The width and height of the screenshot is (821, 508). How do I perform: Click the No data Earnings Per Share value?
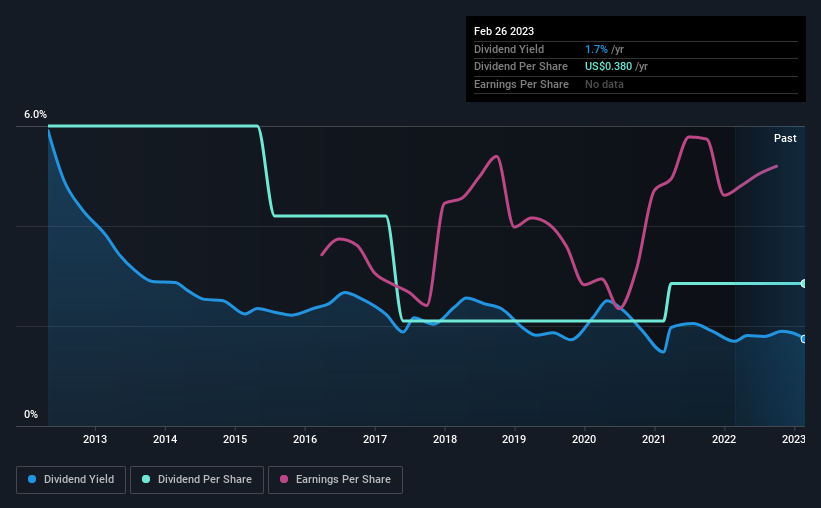pos(604,84)
